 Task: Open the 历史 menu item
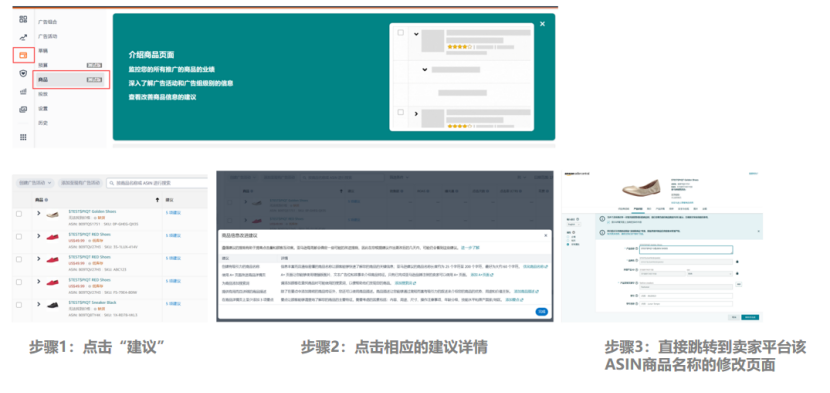coord(43,123)
